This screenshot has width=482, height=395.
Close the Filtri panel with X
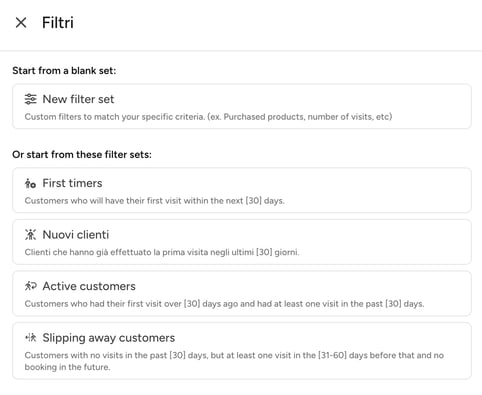click(x=21, y=23)
